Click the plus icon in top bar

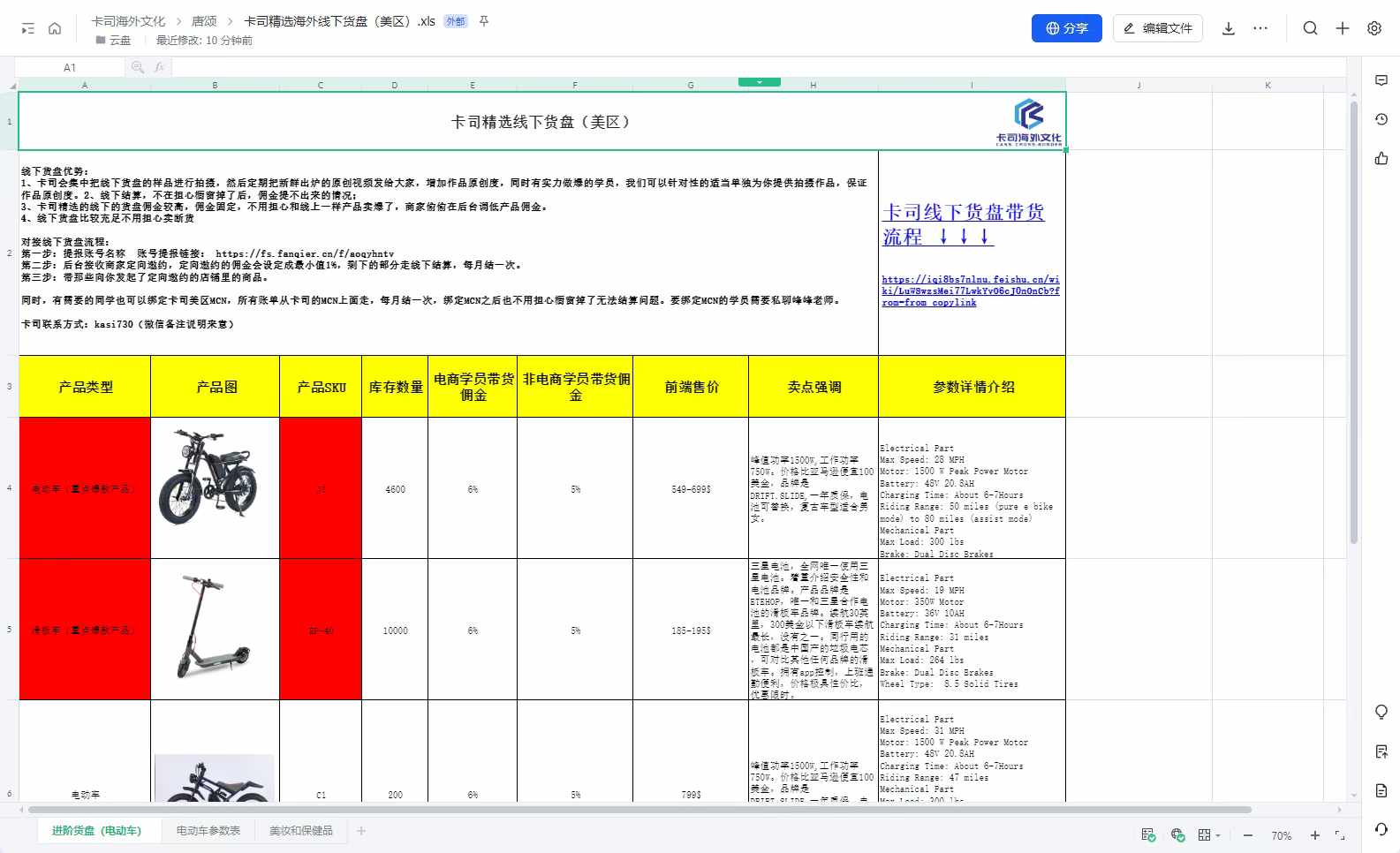(x=1342, y=28)
